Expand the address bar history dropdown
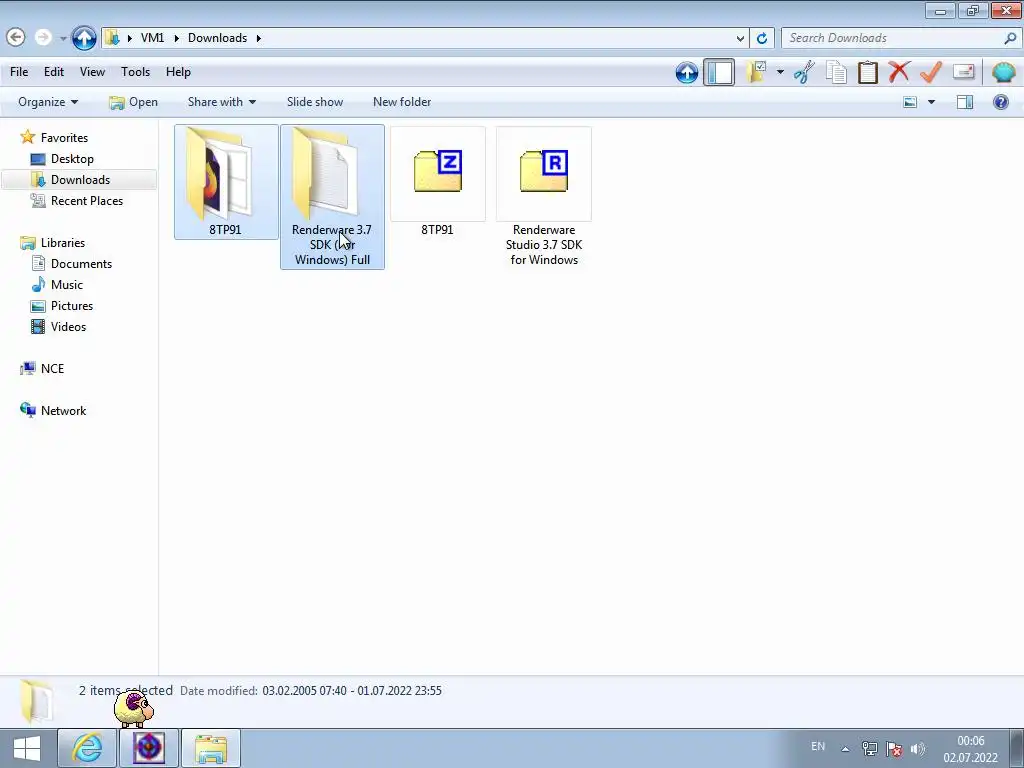Screen dimensions: 1024x768 pyautogui.click(x=740, y=38)
